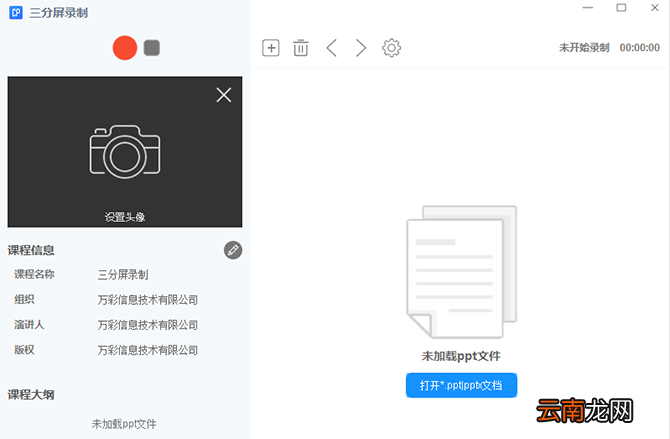Click the 版权 label

[x=24, y=350]
